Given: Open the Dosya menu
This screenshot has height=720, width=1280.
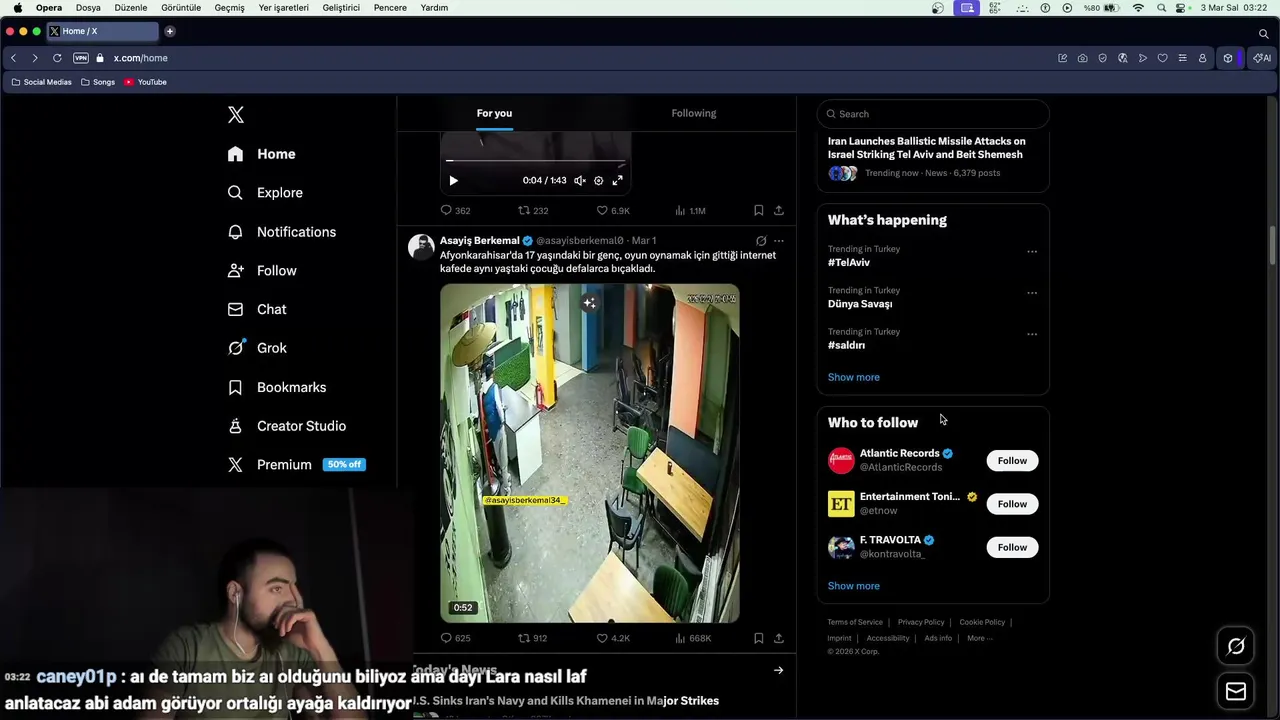Looking at the screenshot, I should click(x=88, y=8).
